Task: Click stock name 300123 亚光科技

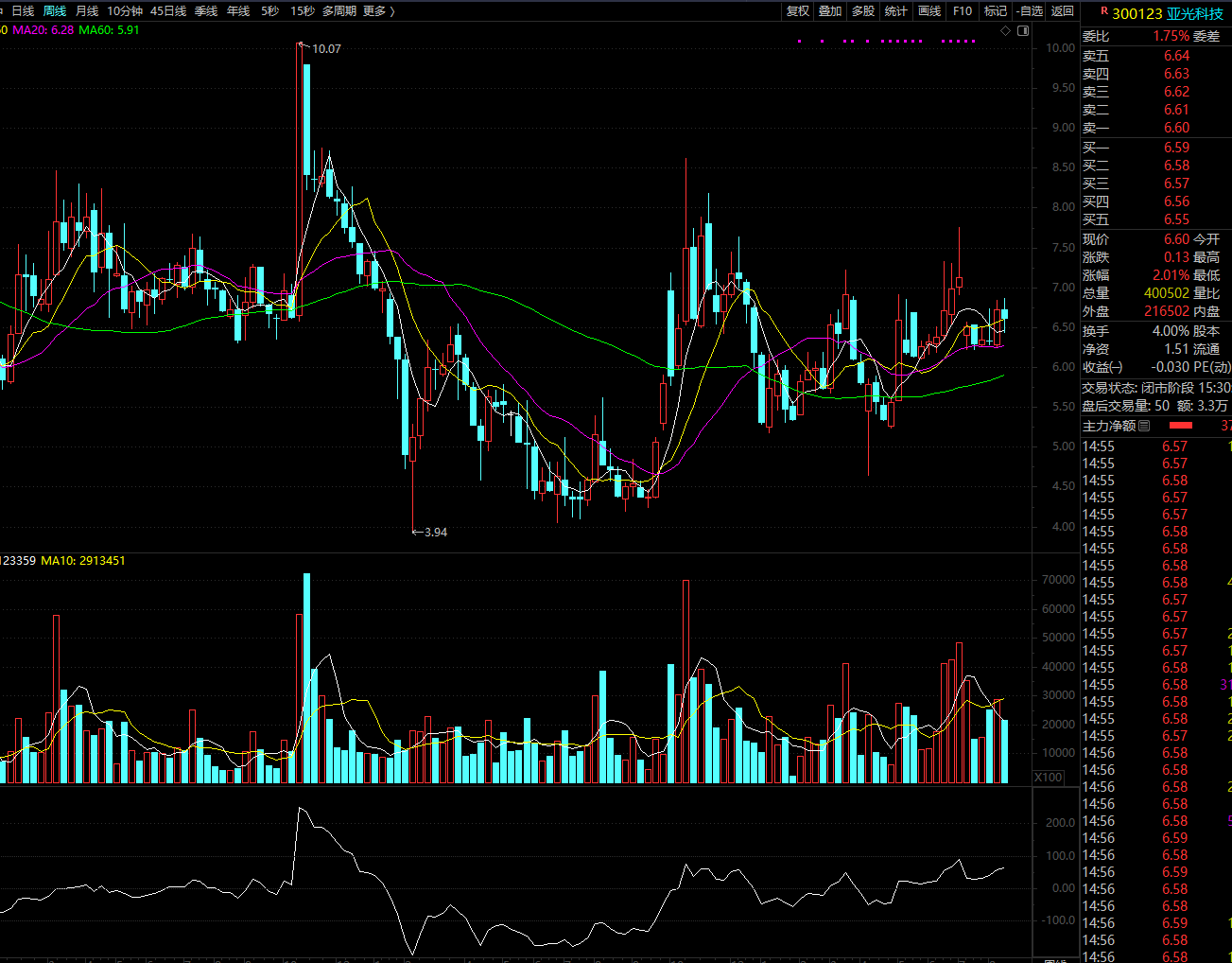Action: pos(1168,13)
